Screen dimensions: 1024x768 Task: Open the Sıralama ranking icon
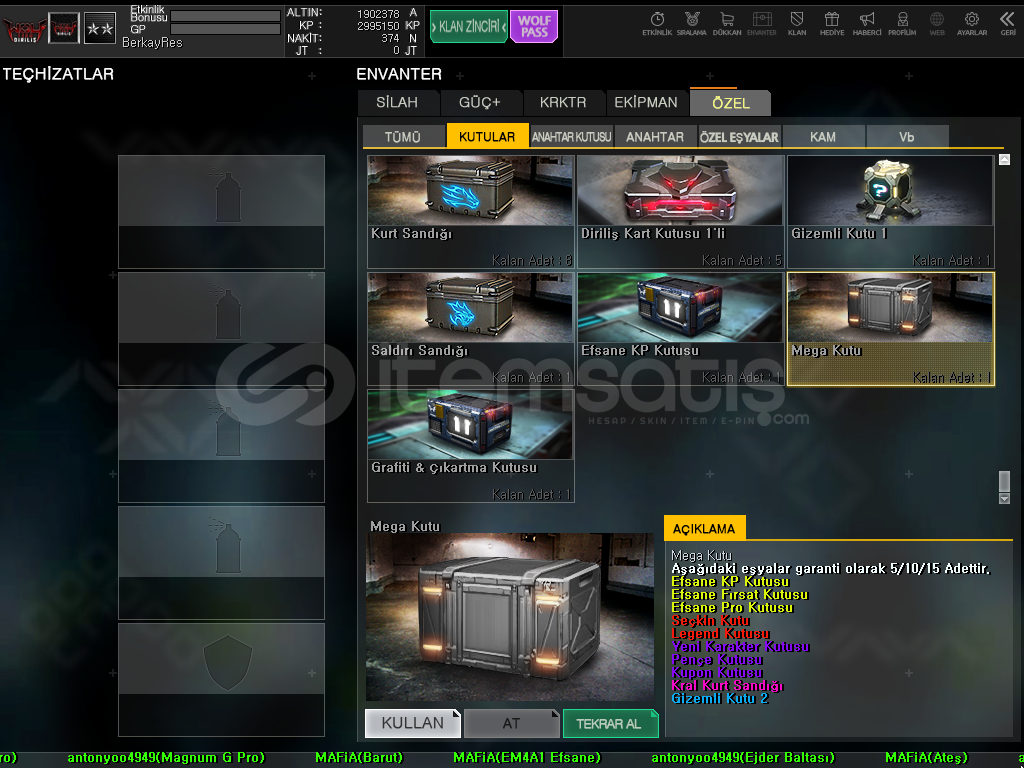click(692, 22)
